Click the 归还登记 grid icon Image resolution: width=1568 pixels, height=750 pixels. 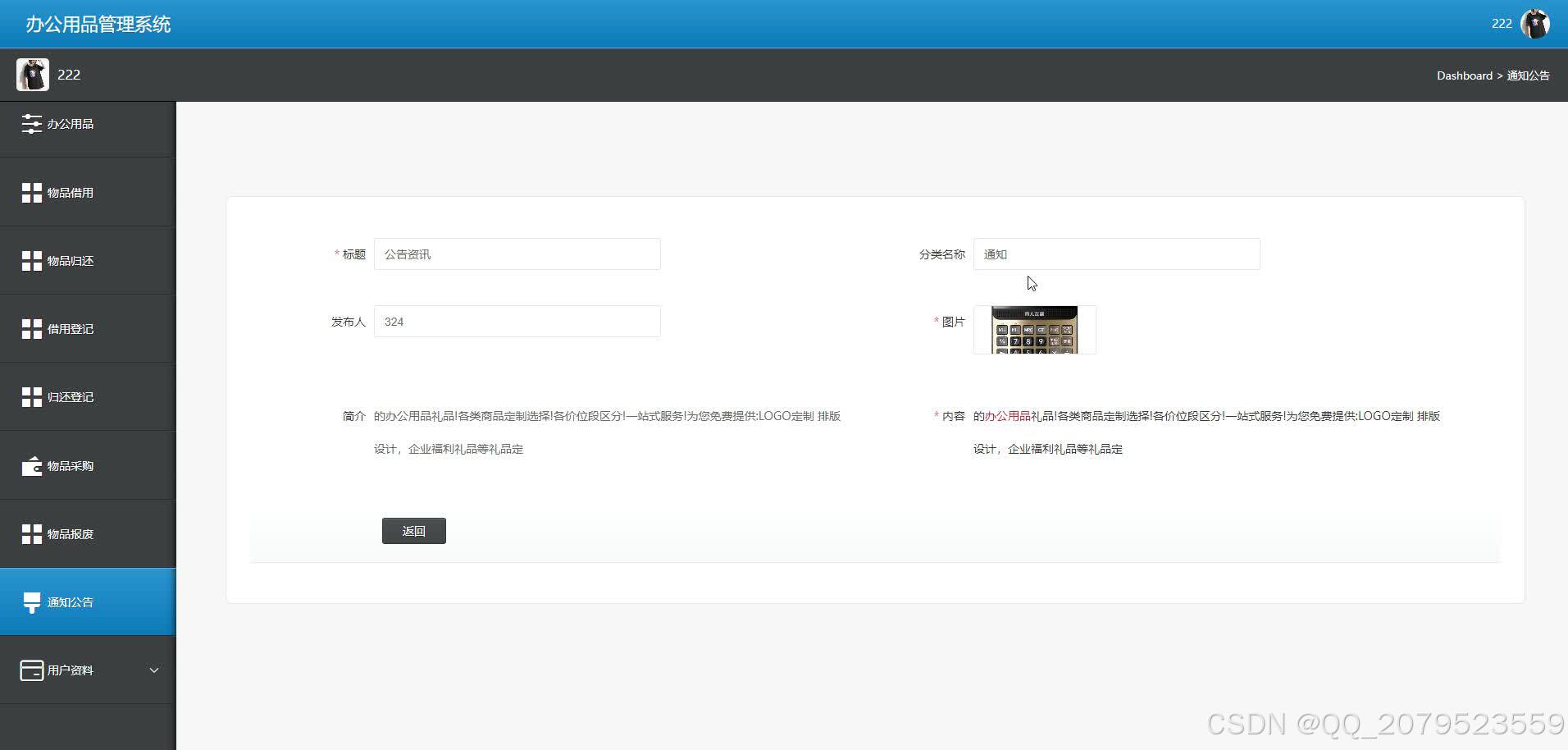click(x=31, y=397)
